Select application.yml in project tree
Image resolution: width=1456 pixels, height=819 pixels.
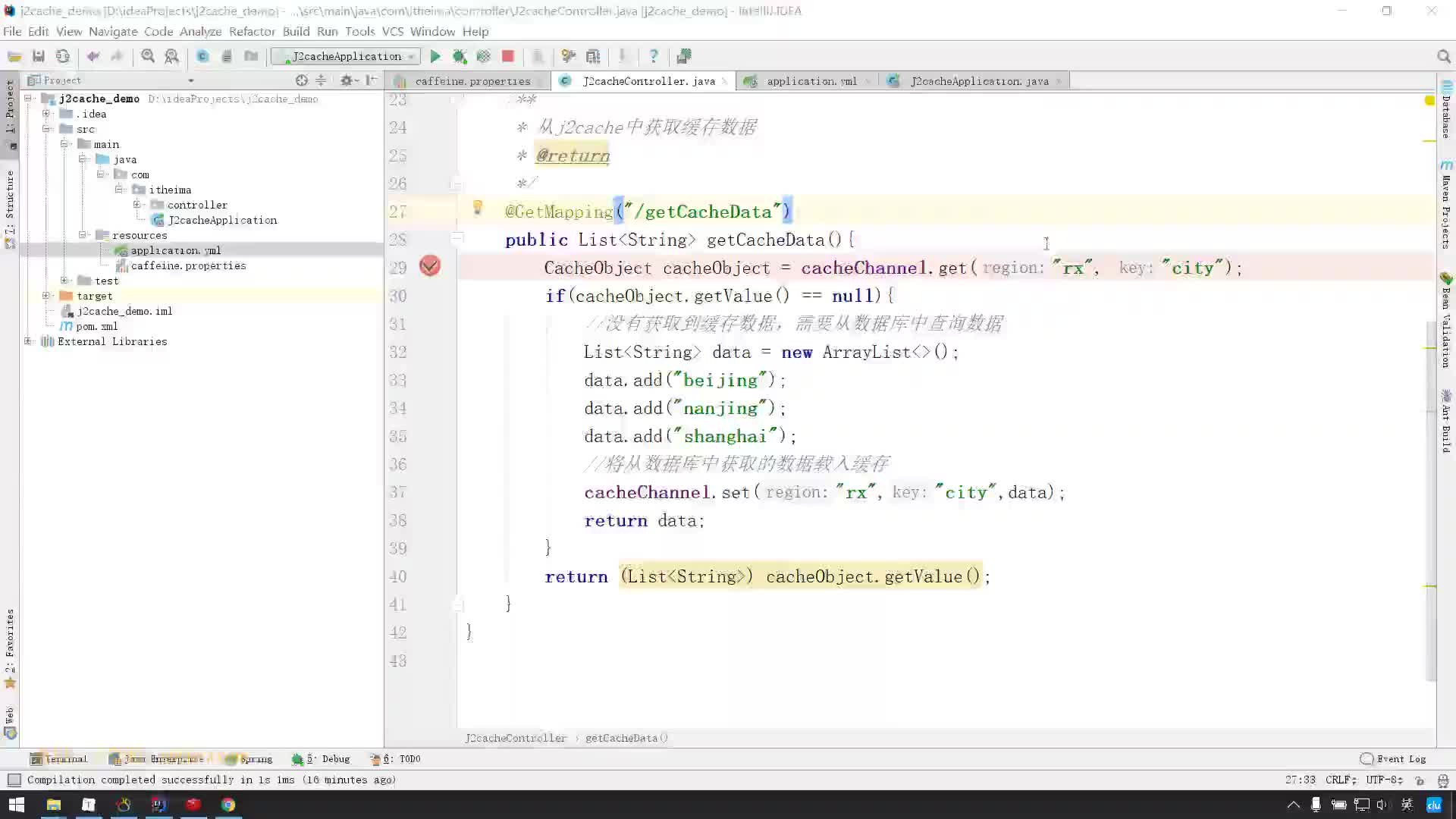click(175, 250)
